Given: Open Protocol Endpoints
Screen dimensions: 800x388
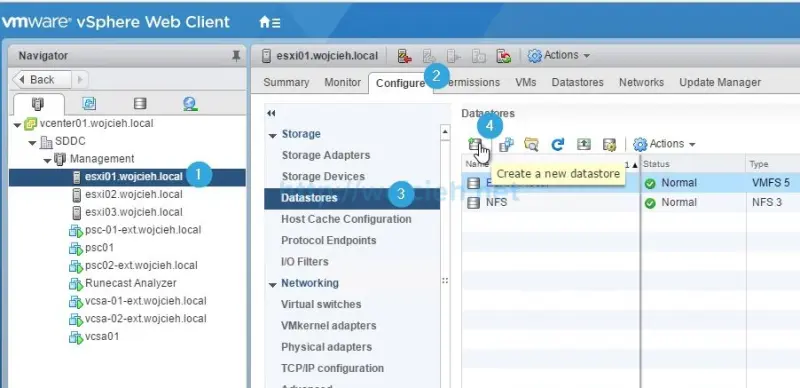Looking at the screenshot, I should tap(329, 240).
